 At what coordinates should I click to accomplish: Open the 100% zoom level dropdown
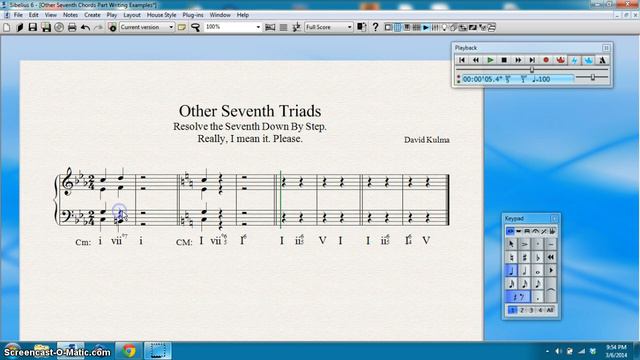coord(233,27)
